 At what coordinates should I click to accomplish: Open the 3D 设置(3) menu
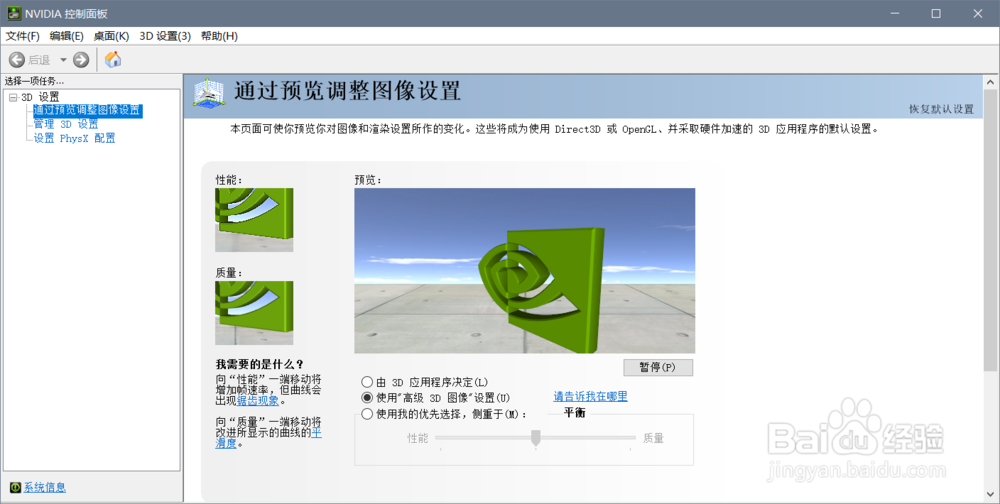(165, 36)
